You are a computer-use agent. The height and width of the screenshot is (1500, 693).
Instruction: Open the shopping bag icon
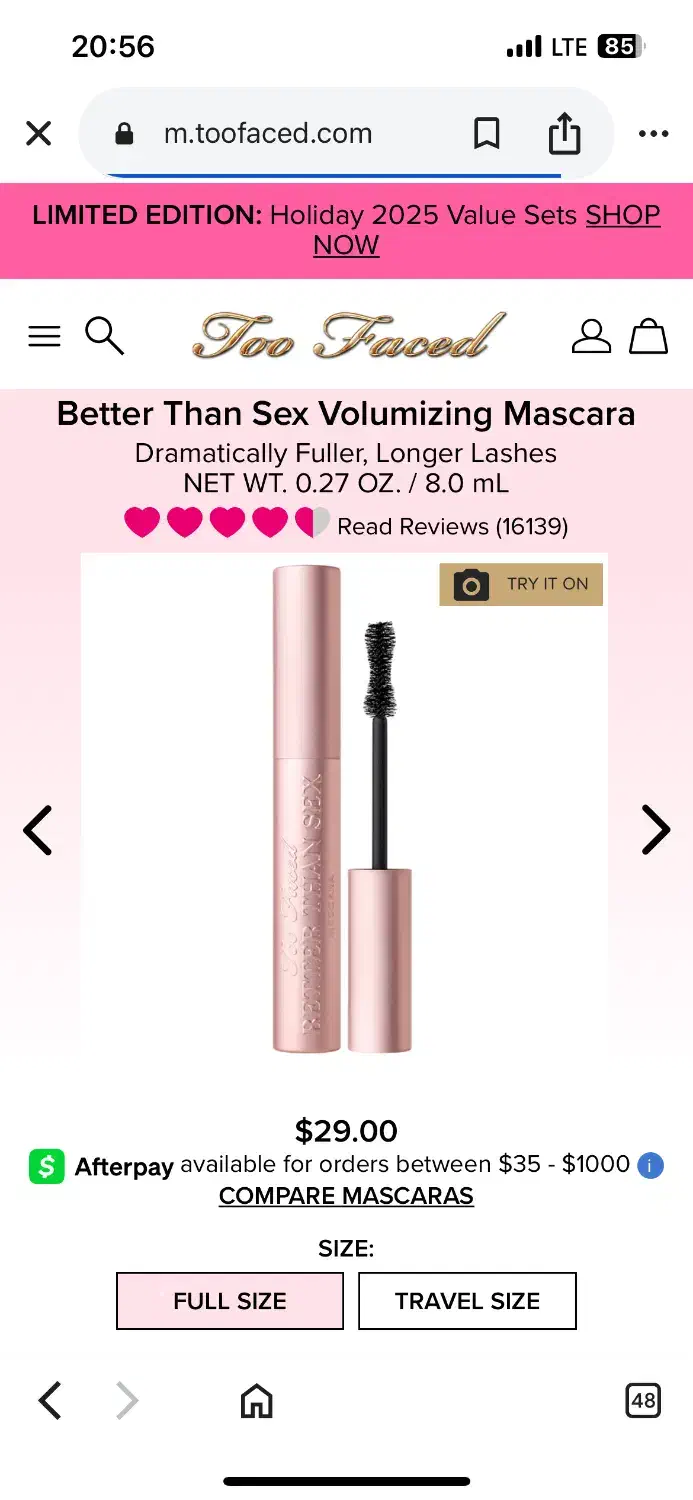648,336
